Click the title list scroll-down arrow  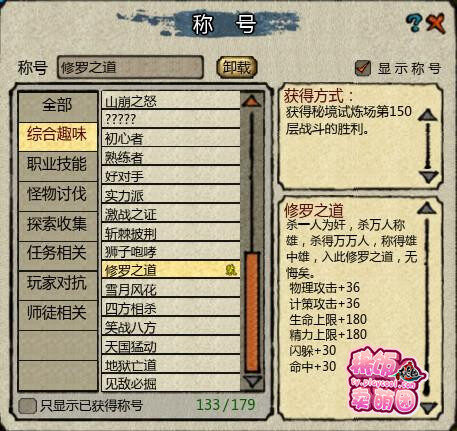(252, 380)
